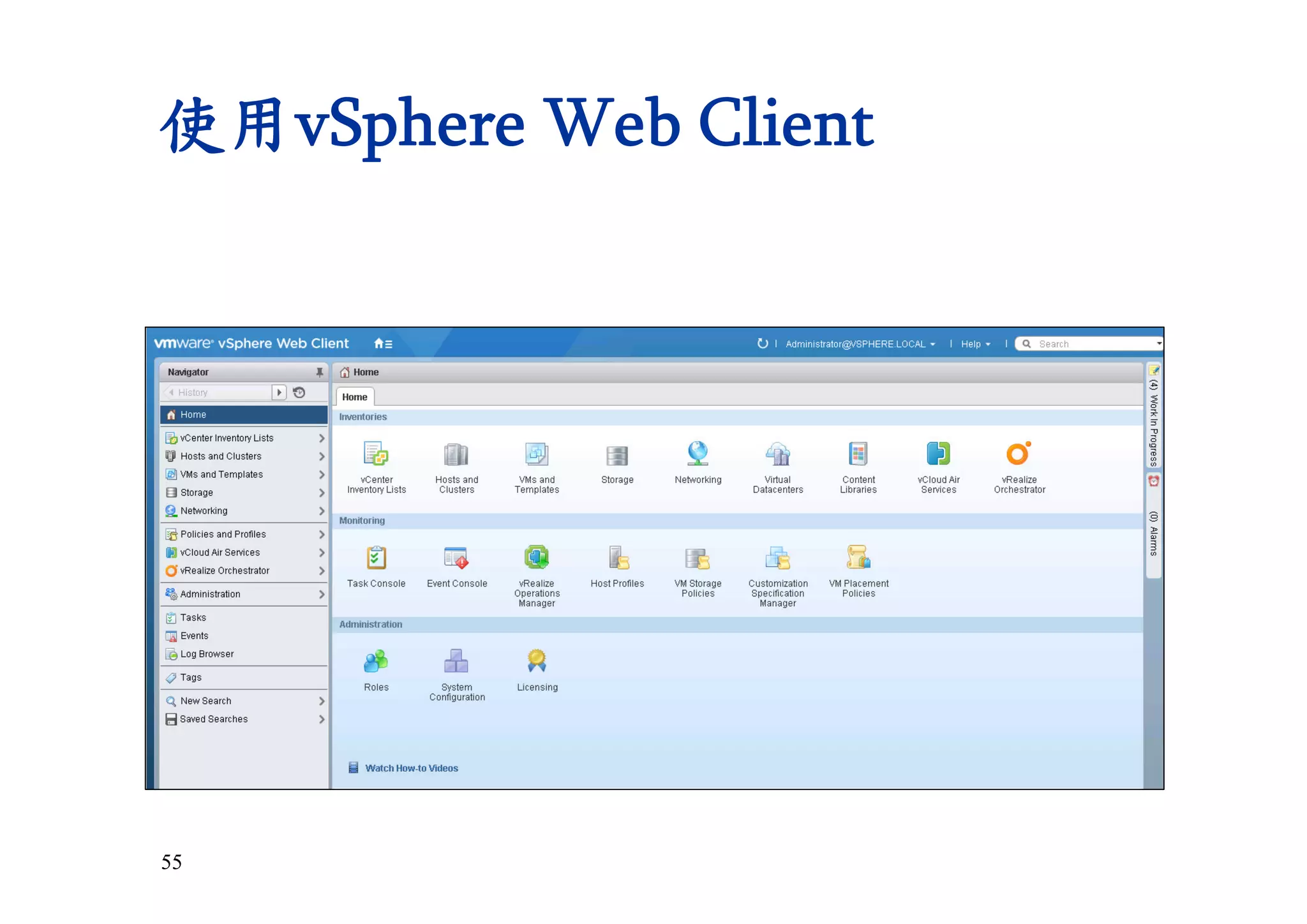Expand Storage chevron in Navigator

click(322, 493)
